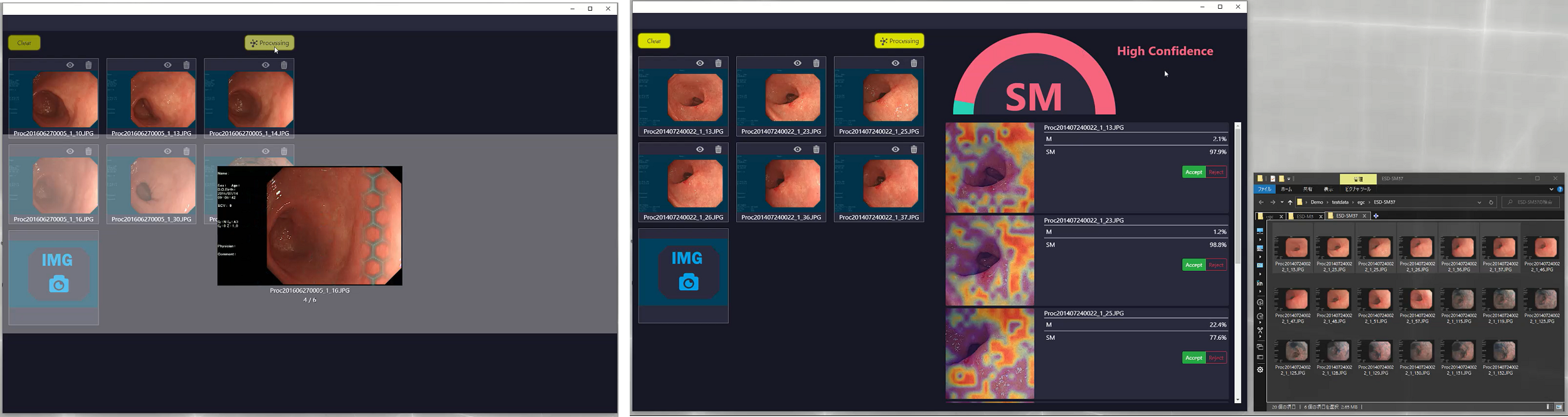Click Processing button in right window
This screenshot has width=1568, height=417.
point(899,41)
